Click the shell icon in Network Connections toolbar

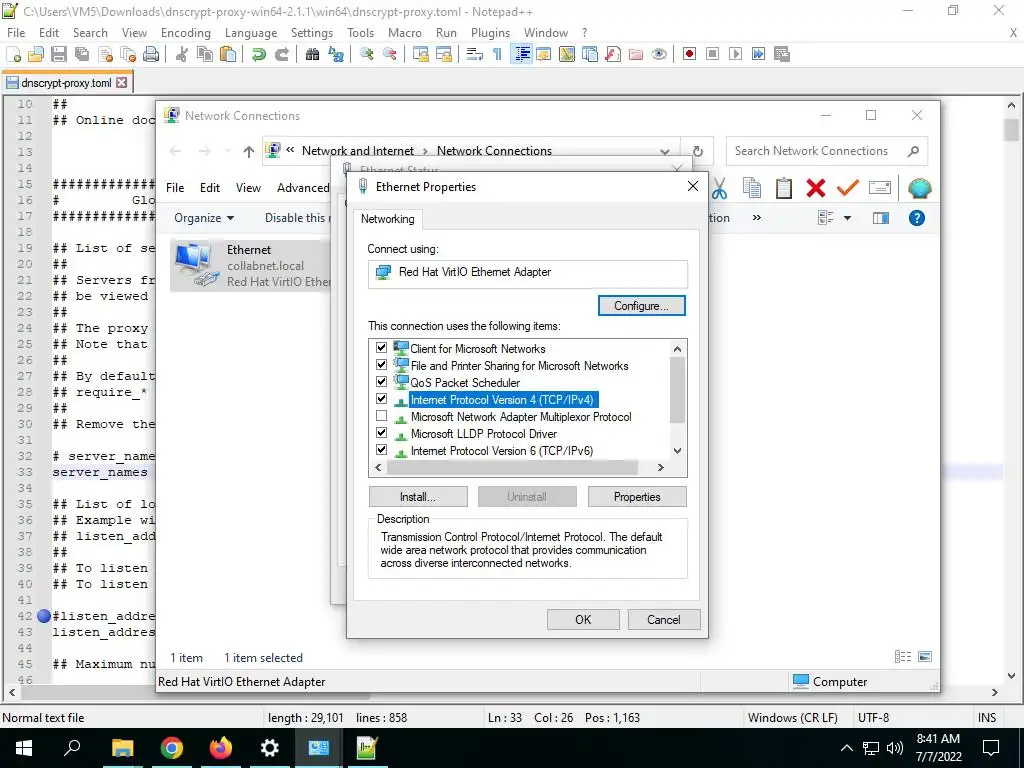[x=920, y=188]
